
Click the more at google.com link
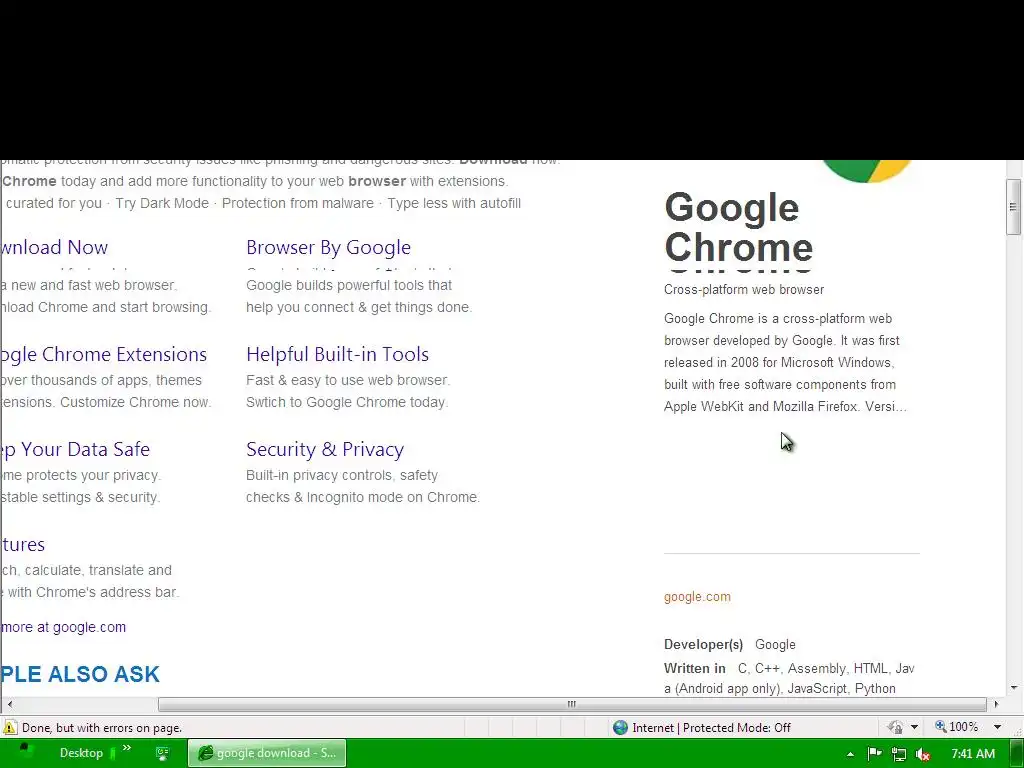tap(63, 627)
